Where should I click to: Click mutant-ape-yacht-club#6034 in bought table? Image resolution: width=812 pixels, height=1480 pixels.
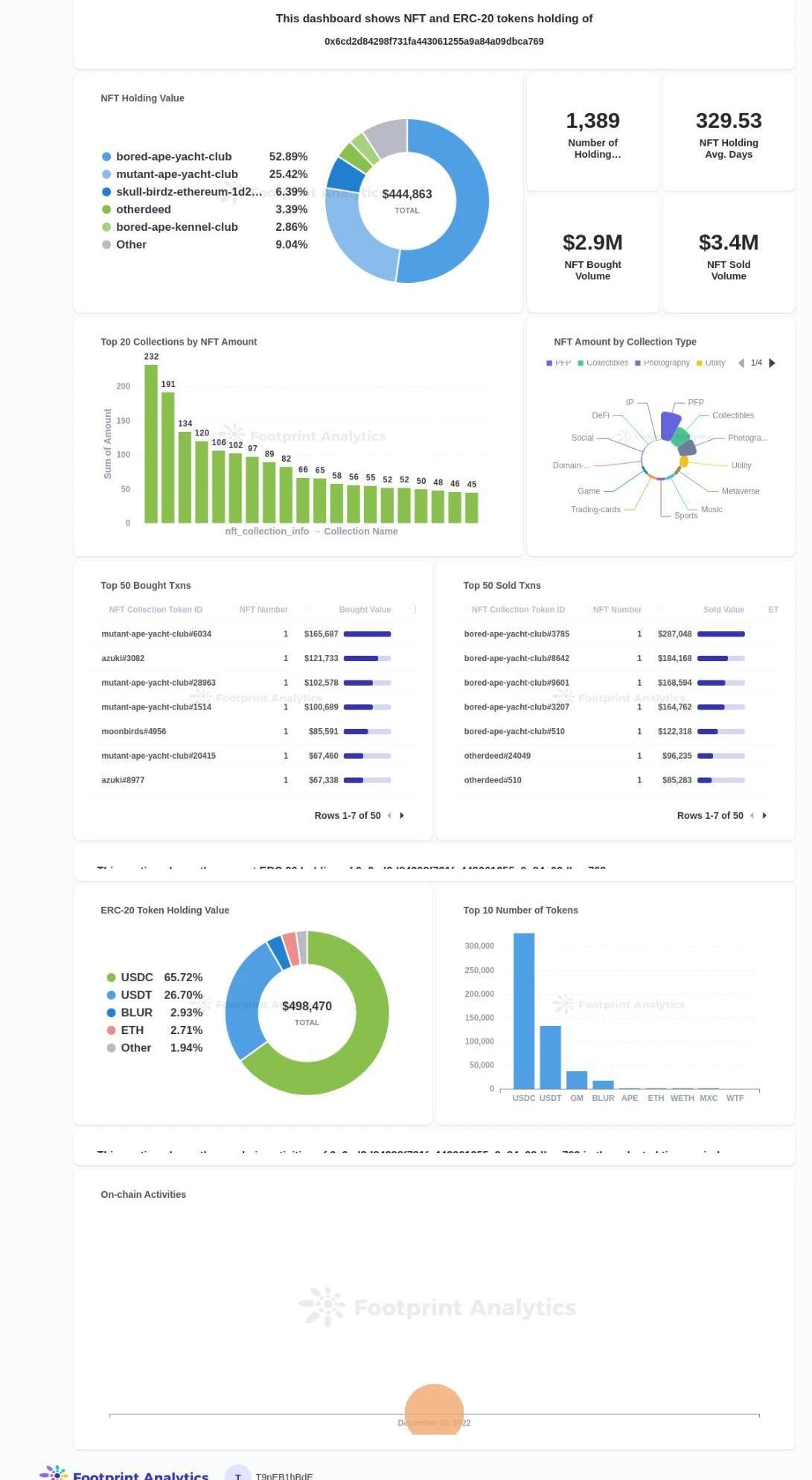point(156,634)
